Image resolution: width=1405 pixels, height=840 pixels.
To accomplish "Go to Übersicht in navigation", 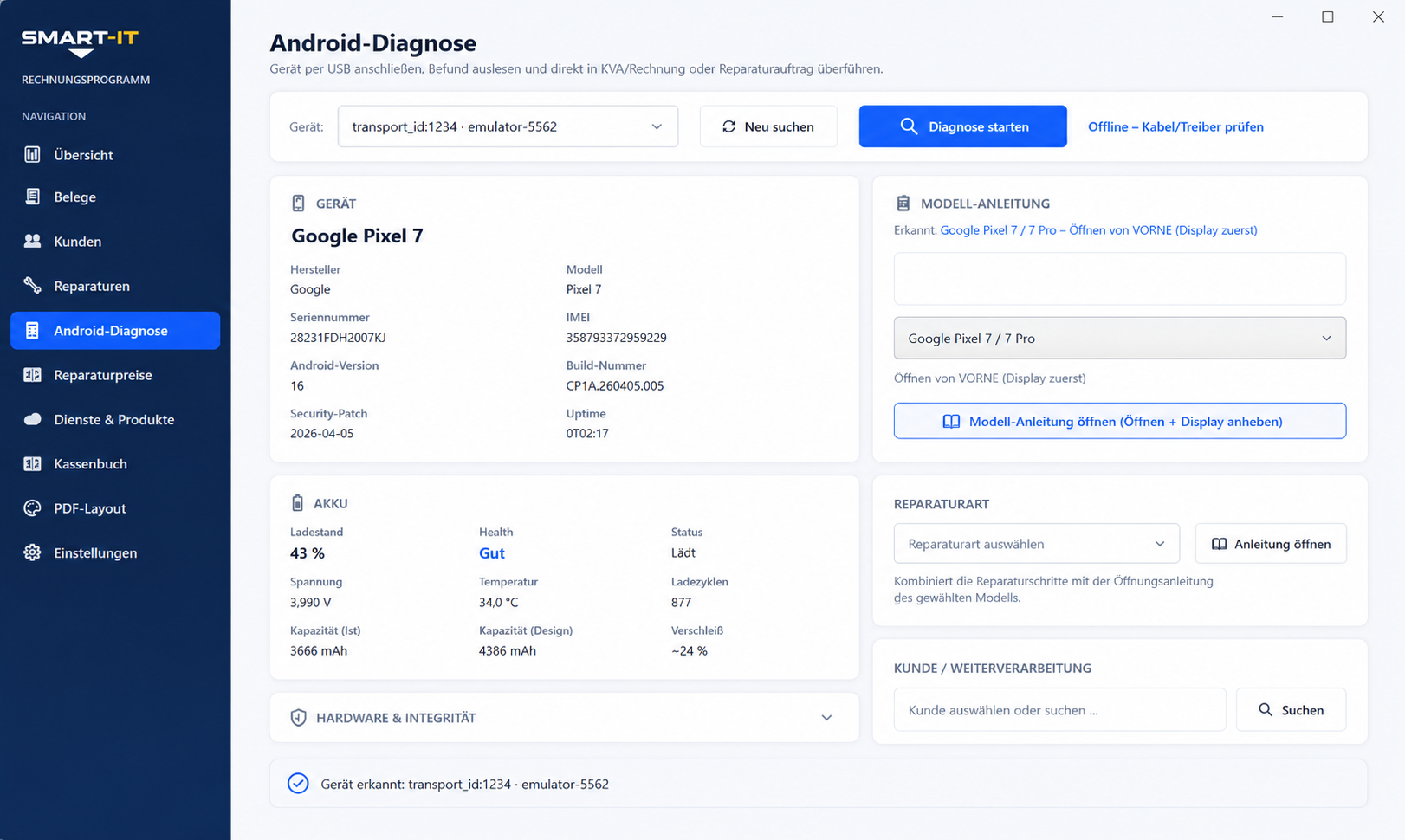I will [x=115, y=154].
